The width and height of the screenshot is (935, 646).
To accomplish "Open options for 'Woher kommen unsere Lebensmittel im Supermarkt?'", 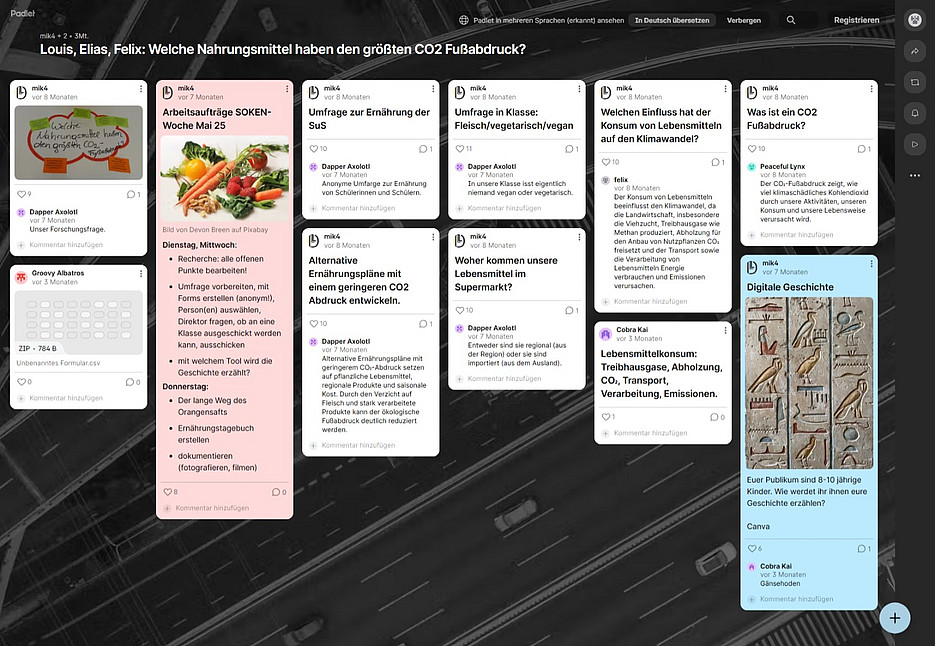I will [578, 238].
